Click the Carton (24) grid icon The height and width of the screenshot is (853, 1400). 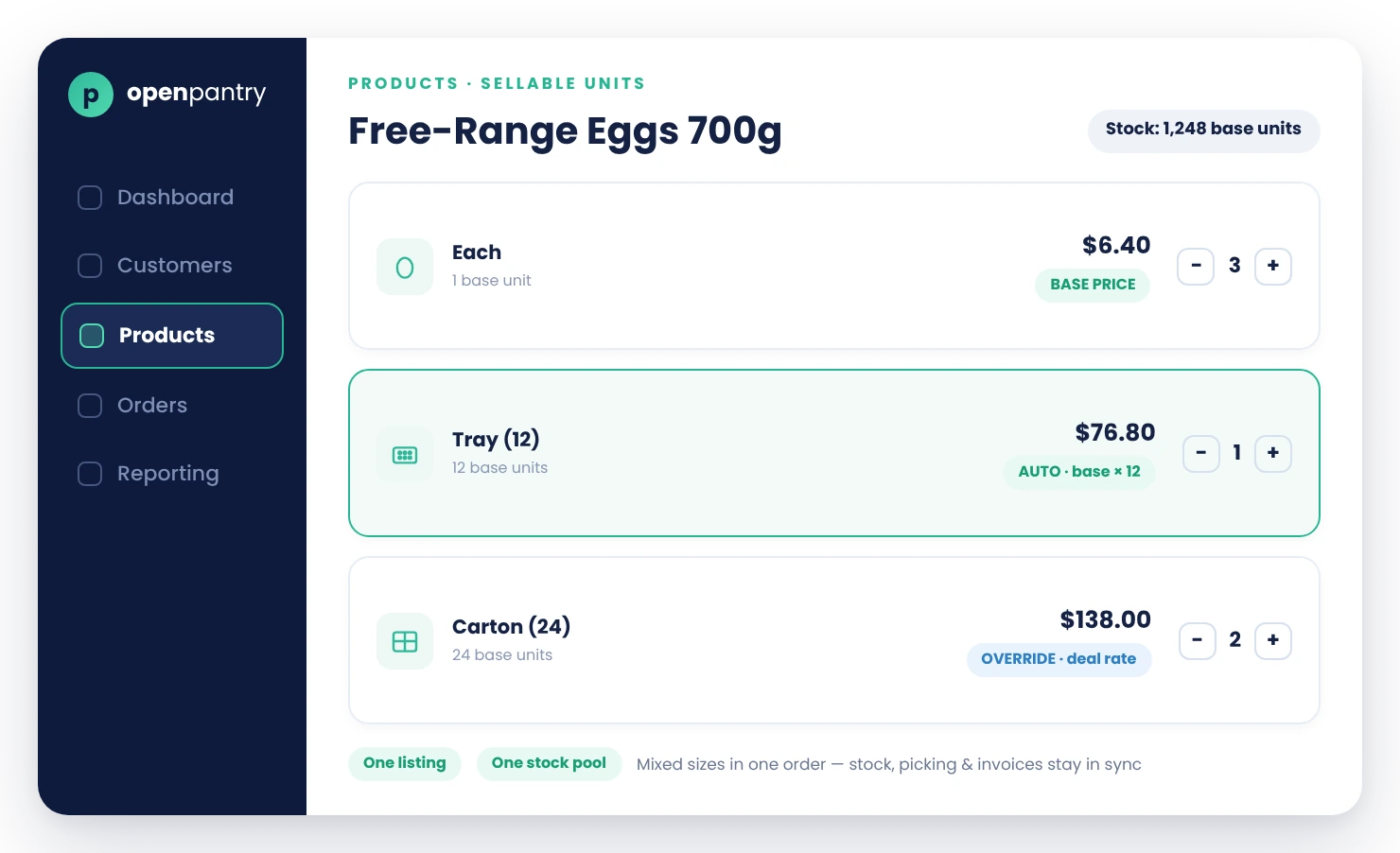point(405,641)
